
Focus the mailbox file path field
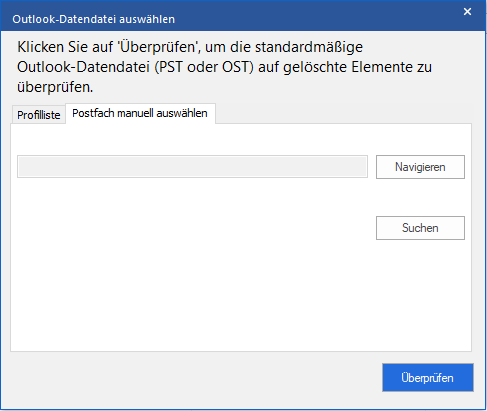(x=192, y=166)
